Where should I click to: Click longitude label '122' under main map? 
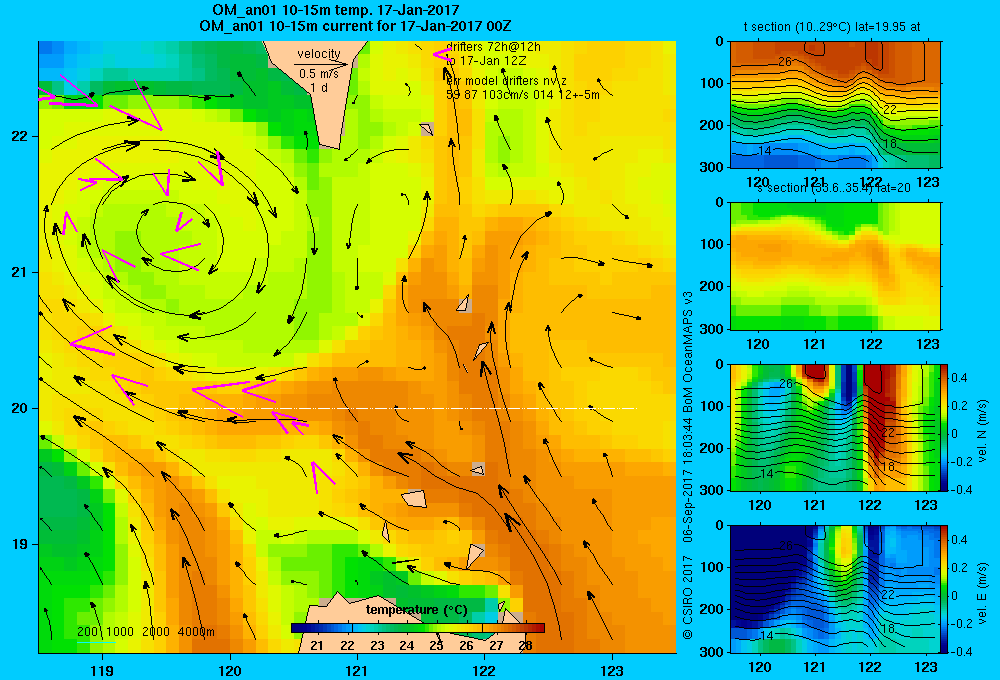(484, 670)
